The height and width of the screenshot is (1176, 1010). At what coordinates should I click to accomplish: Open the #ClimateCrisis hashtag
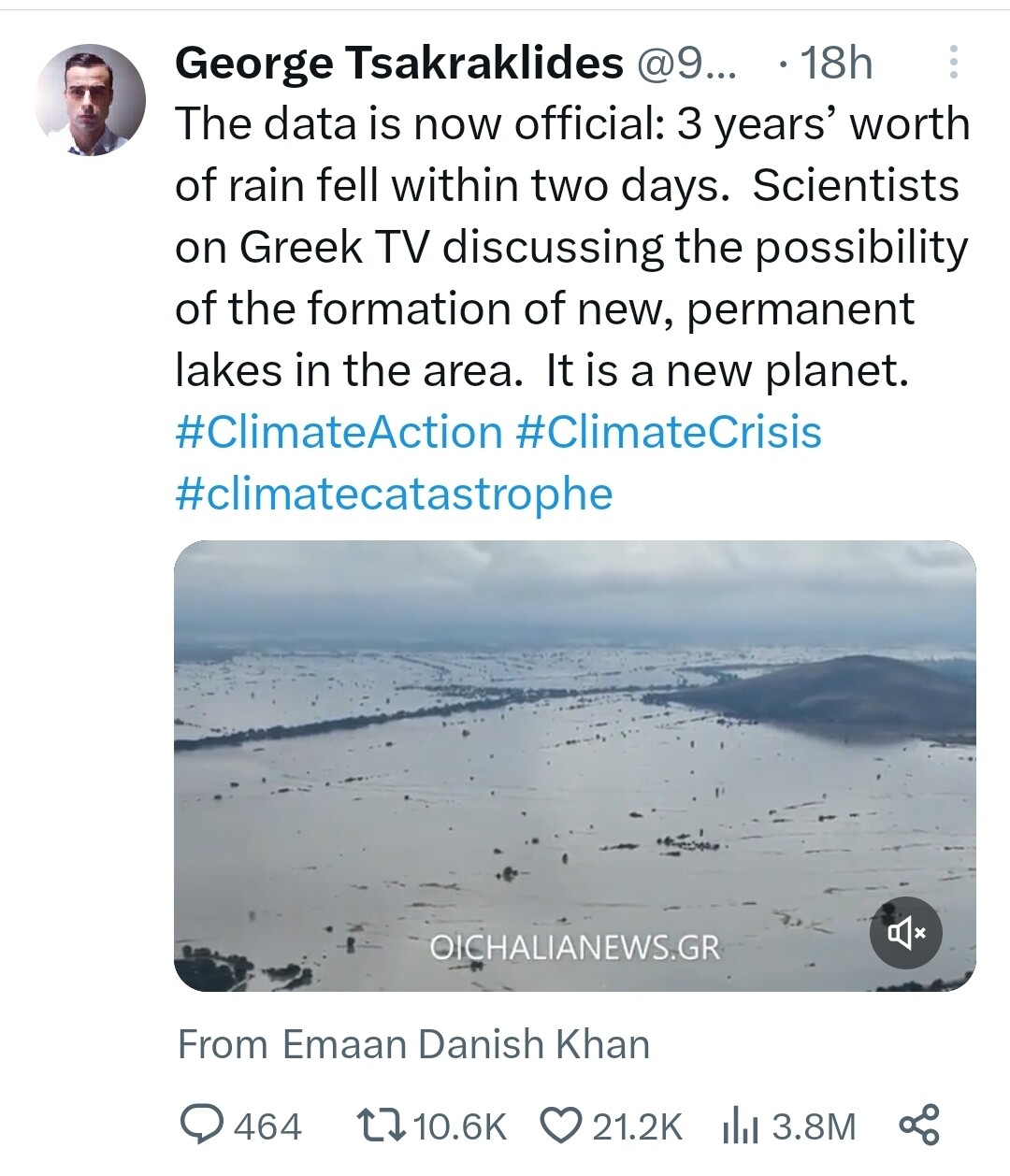coord(669,432)
